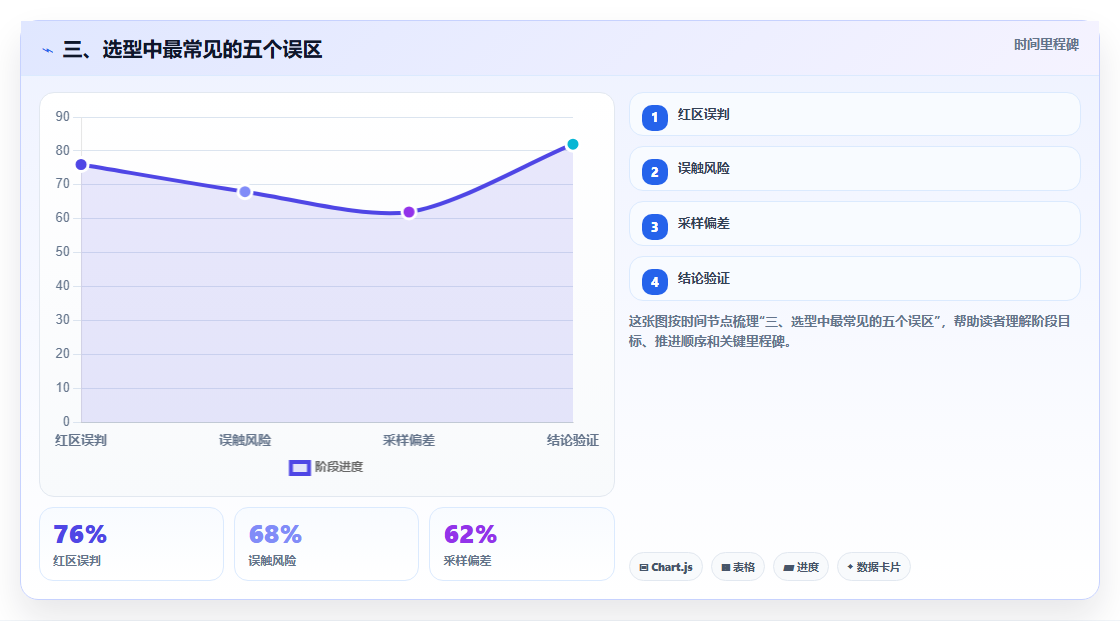This screenshot has width=1120, height=621.
Task: Click the purple 采样偏差 data point
Action: click(x=409, y=212)
